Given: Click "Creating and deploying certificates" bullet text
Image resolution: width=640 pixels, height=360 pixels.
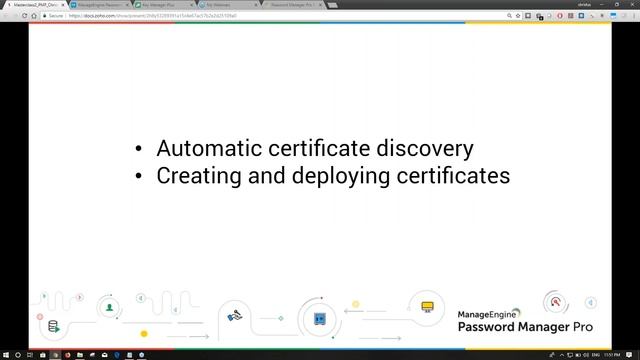Looking at the screenshot, I should [x=333, y=176].
